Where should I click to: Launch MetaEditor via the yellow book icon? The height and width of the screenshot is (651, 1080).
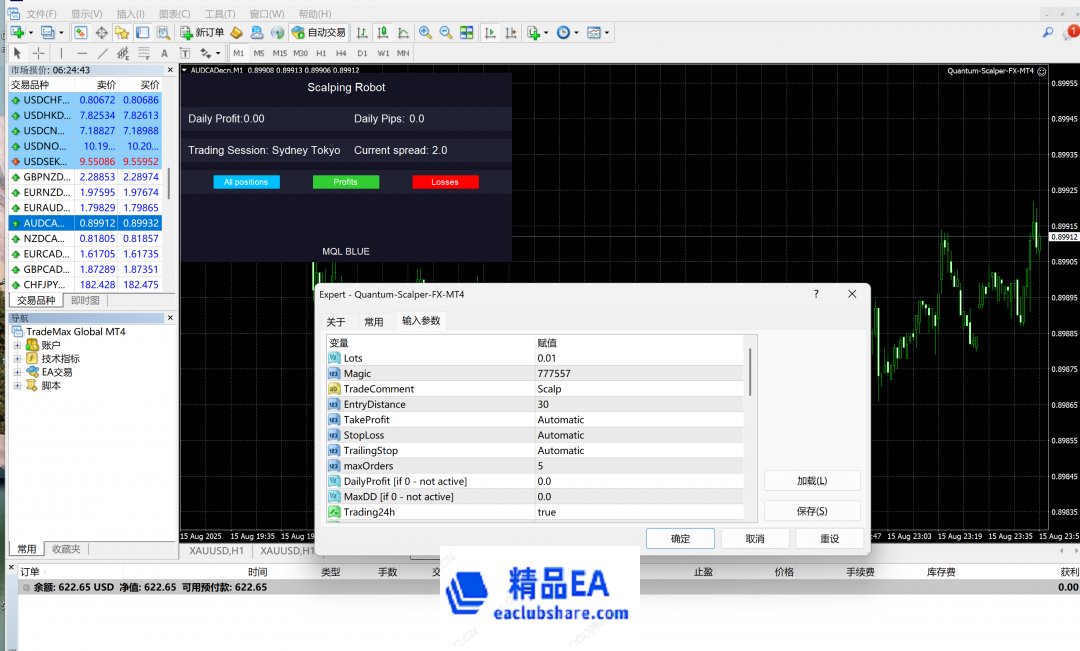click(x=236, y=32)
